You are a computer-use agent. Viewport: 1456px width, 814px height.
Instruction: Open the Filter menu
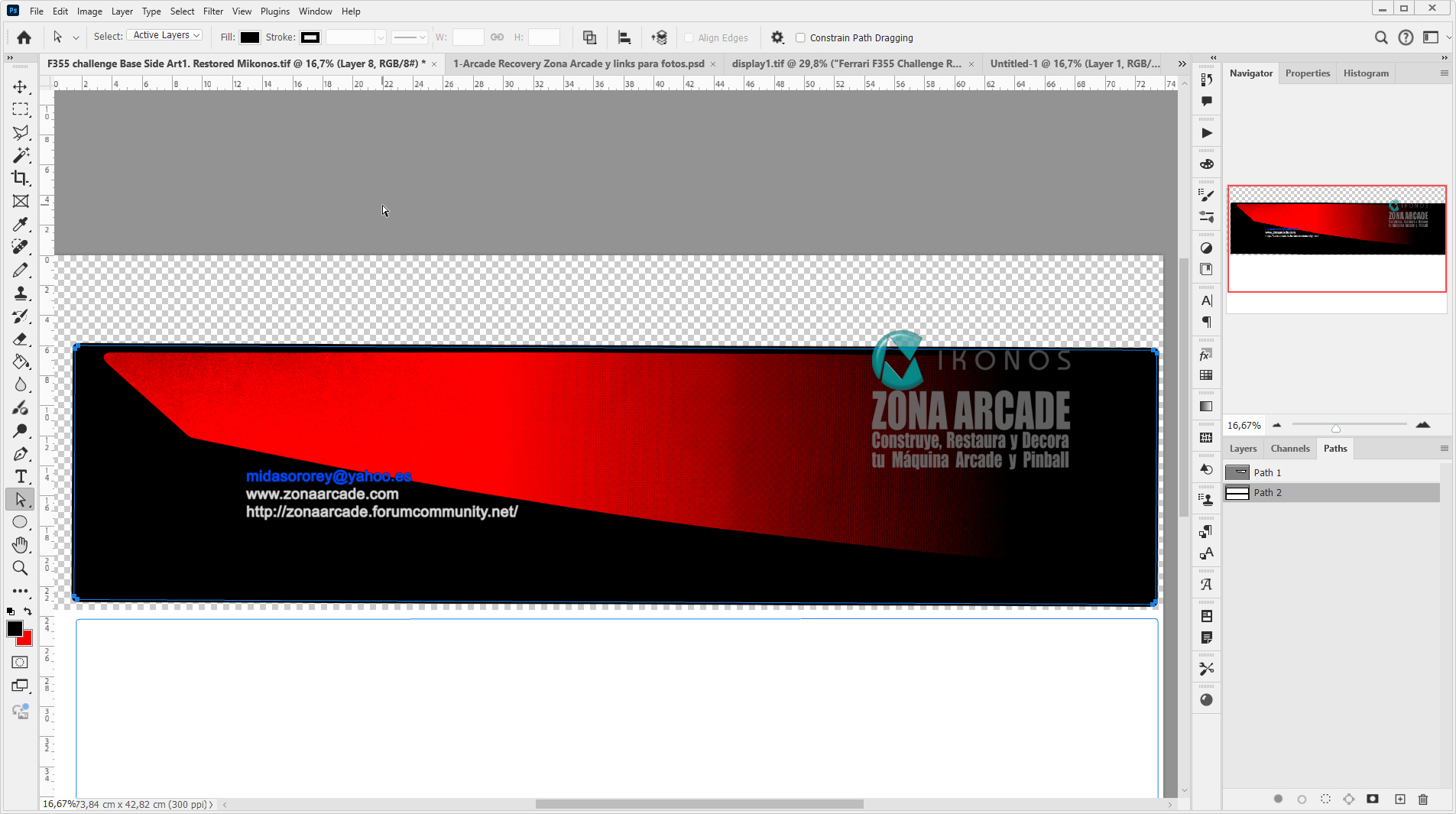point(212,11)
